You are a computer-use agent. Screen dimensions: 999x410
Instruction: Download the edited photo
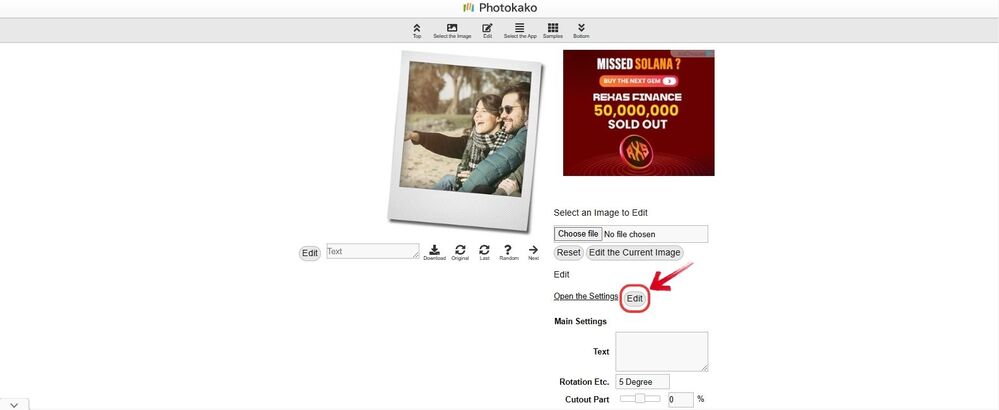[x=434, y=251]
